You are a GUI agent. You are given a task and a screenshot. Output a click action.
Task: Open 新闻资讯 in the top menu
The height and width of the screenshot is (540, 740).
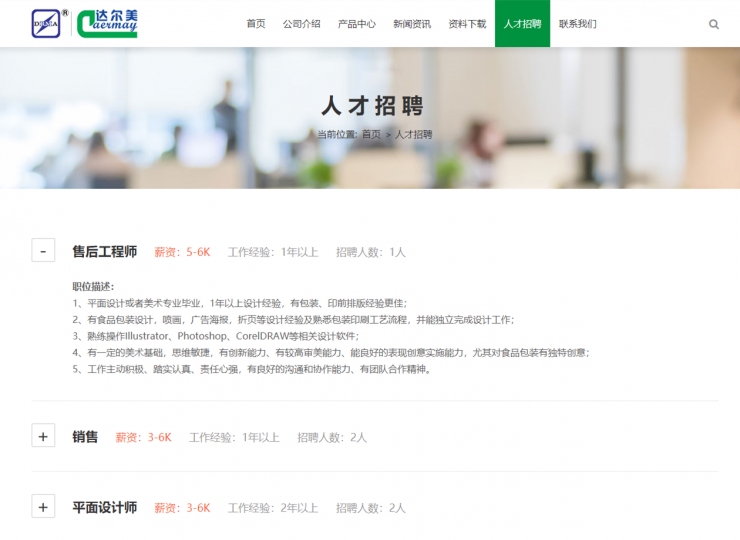tap(412, 24)
